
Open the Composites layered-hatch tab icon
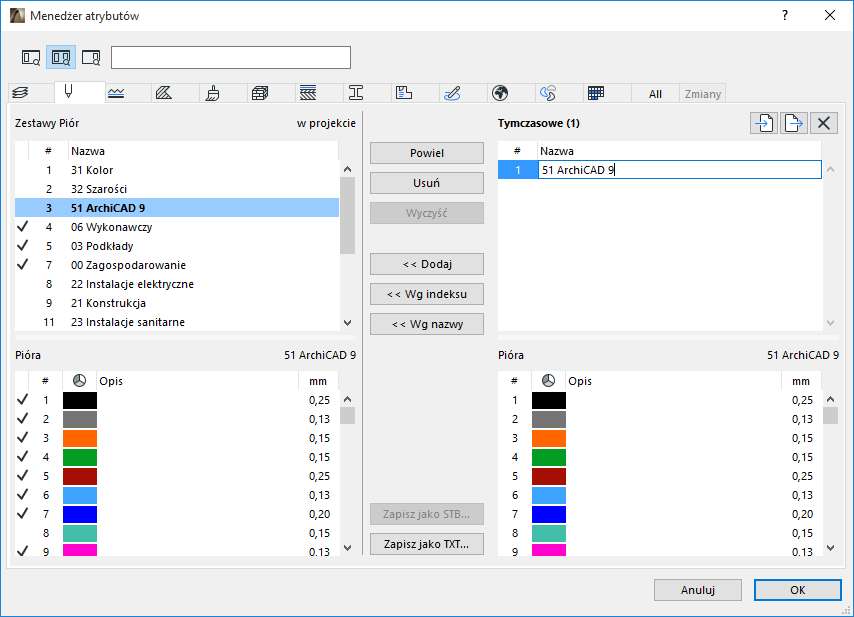click(308, 93)
